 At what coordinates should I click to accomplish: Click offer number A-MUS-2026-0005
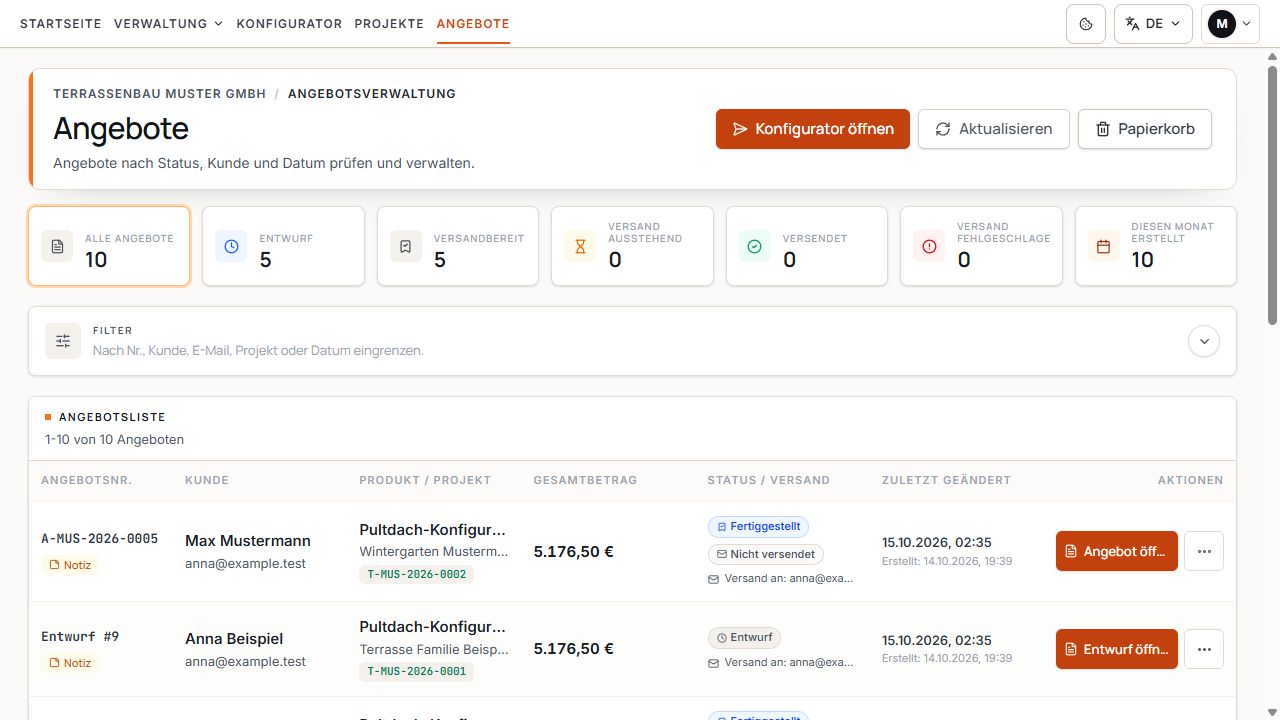(x=100, y=539)
